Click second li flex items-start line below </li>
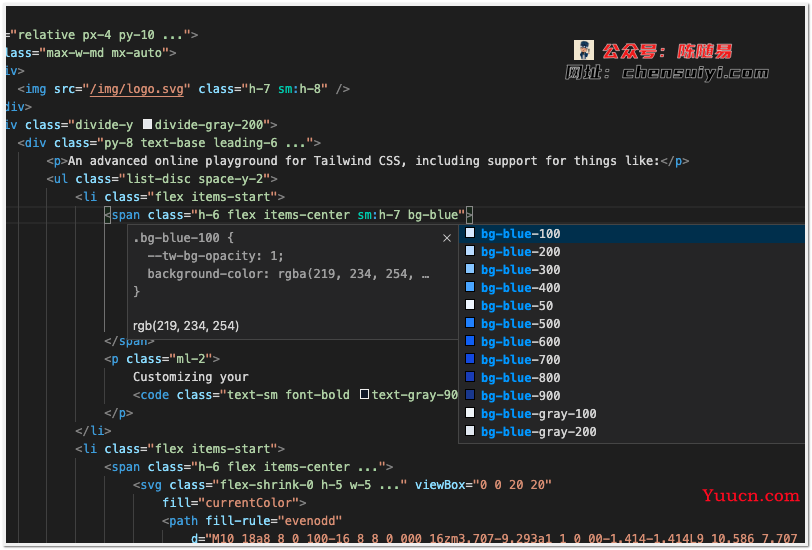The image size is (812, 550). pos(180,449)
